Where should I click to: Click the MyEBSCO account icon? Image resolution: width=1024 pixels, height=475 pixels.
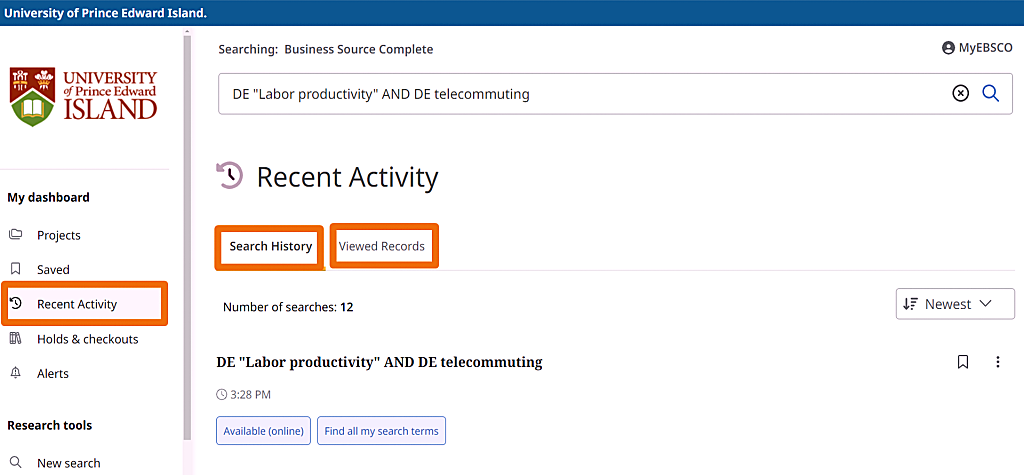click(948, 48)
